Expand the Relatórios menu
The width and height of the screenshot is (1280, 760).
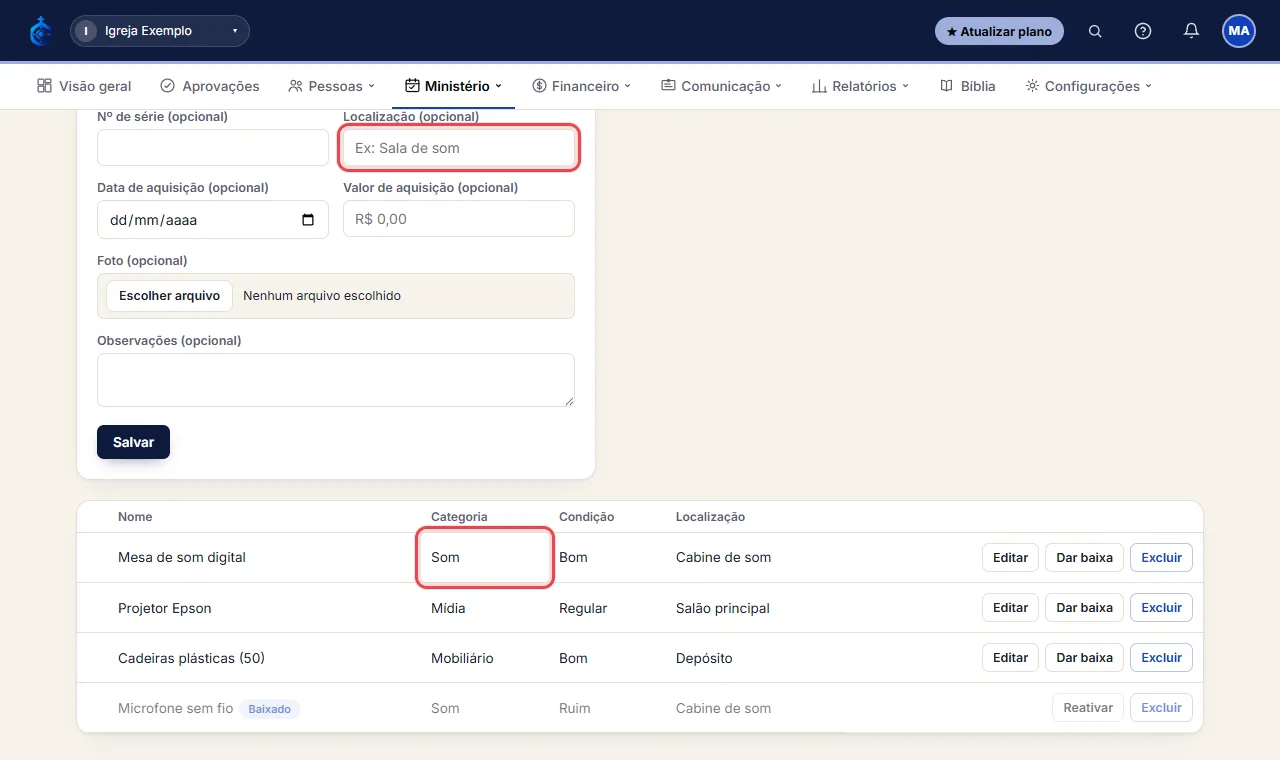(860, 86)
